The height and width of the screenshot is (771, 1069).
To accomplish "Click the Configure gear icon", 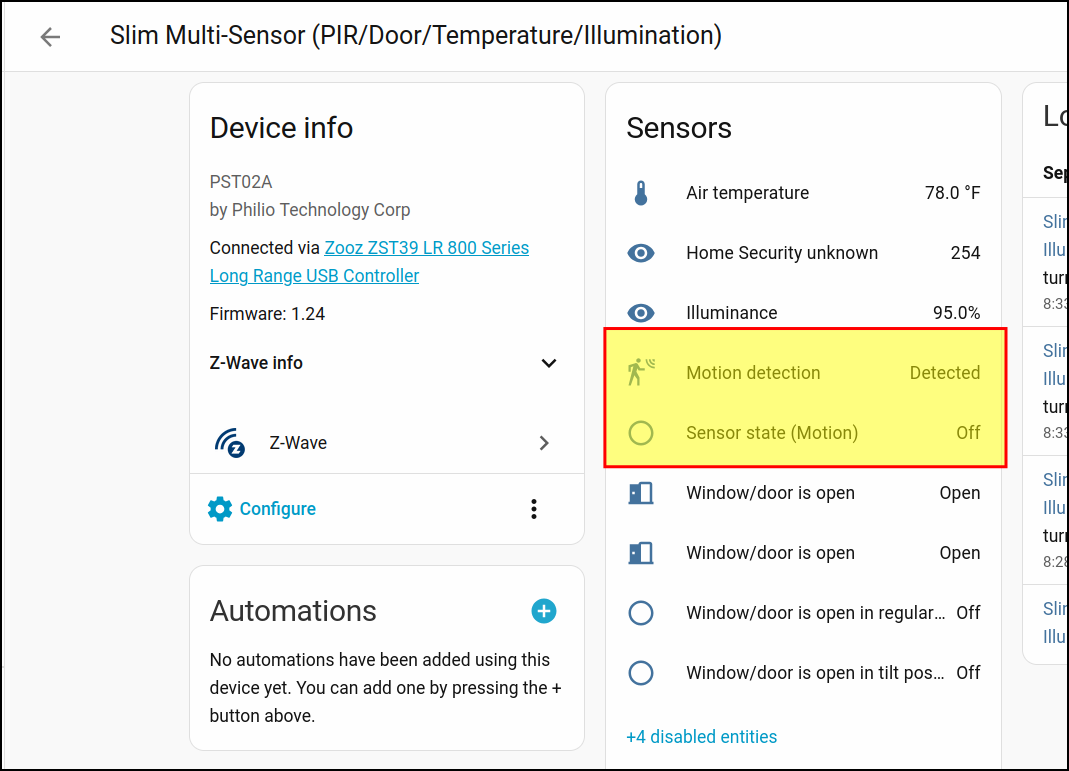I will [220, 509].
